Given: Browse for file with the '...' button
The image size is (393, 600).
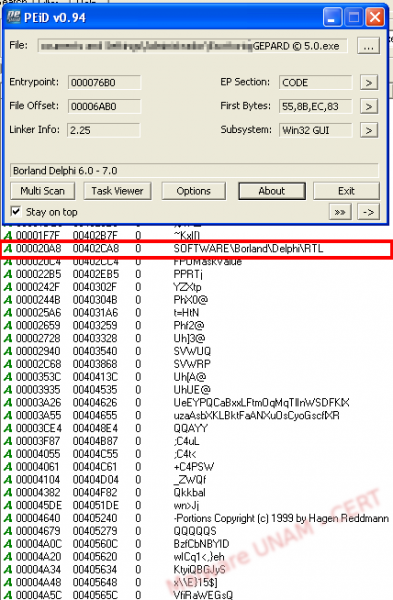Looking at the screenshot, I should click(368, 46).
